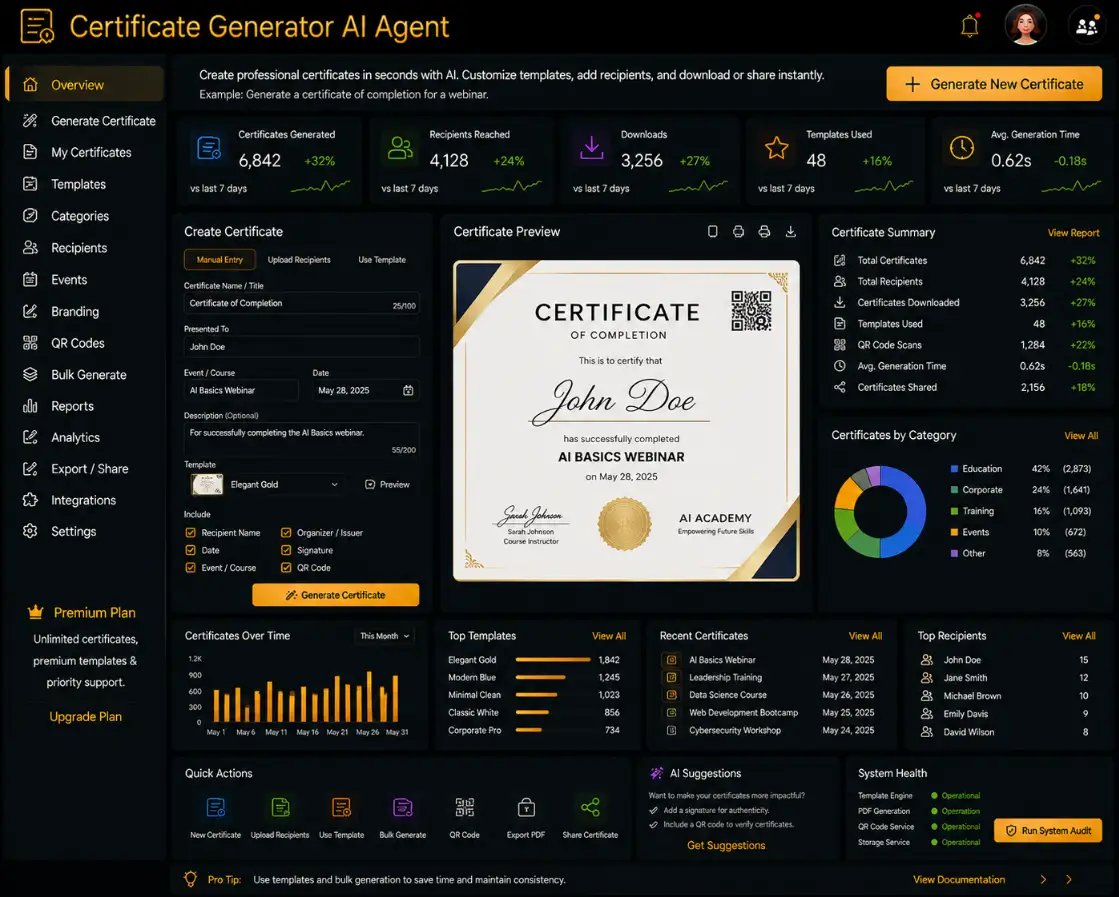Click the certificate preview image
This screenshot has width=1119, height=897.
626,420
